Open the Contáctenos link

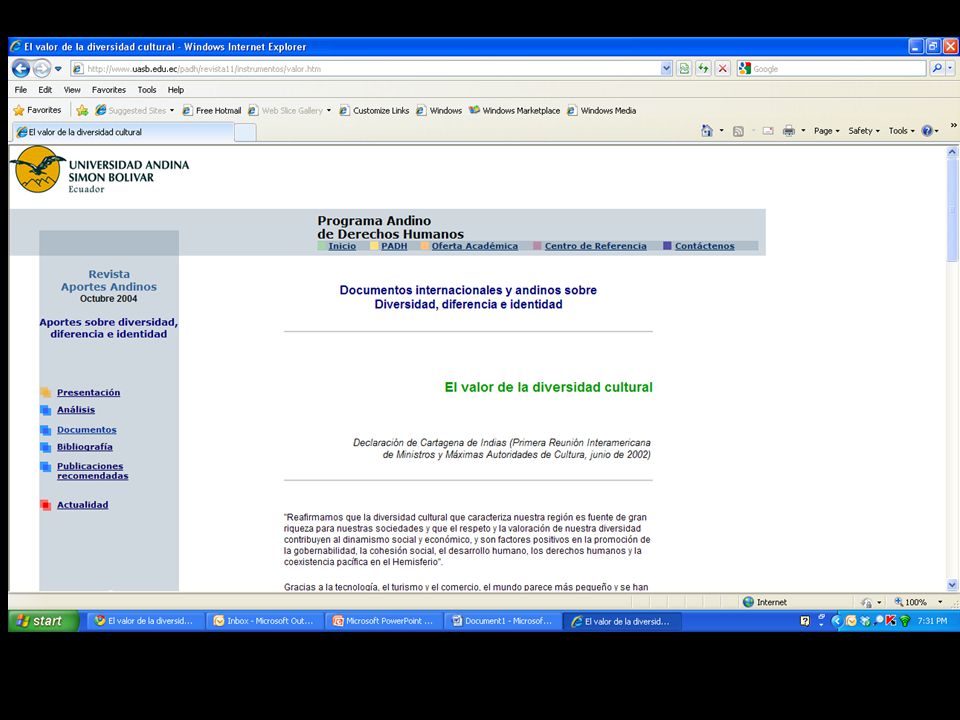click(x=705, y=246)
